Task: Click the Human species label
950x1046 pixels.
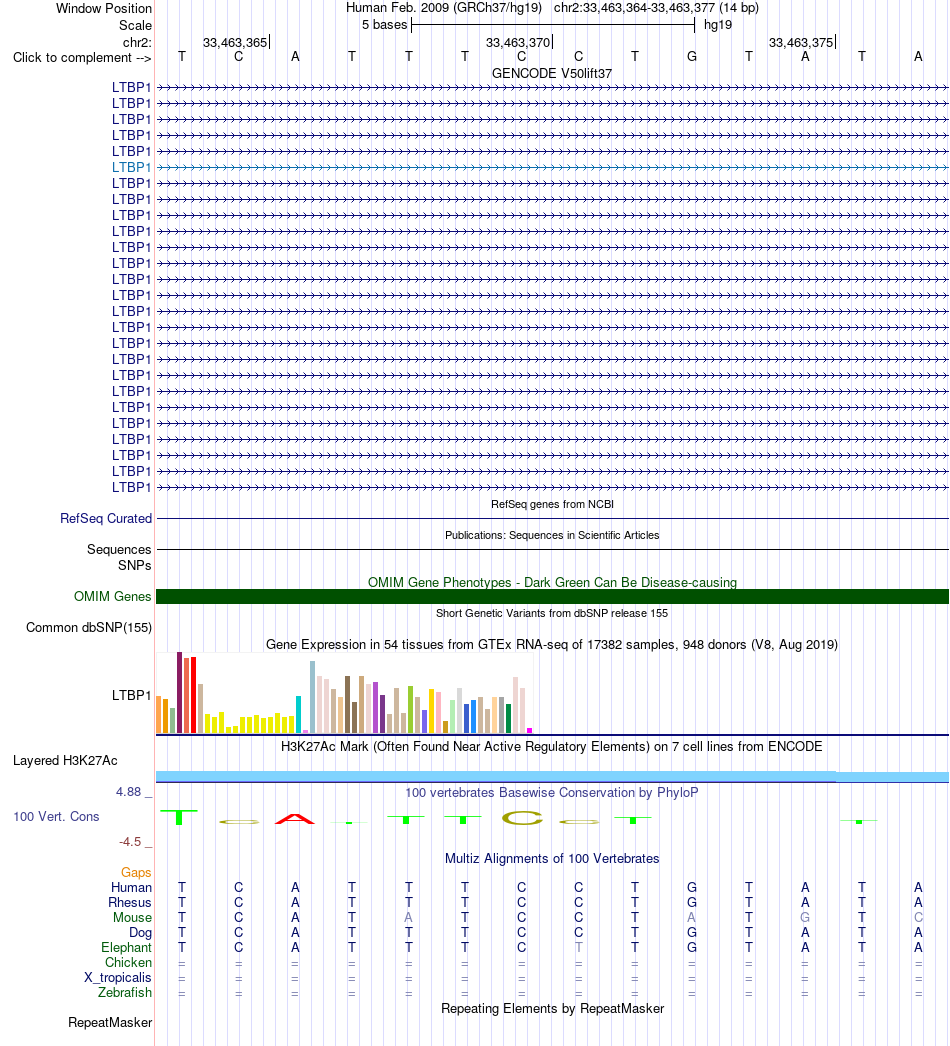Action: point(131,887)
